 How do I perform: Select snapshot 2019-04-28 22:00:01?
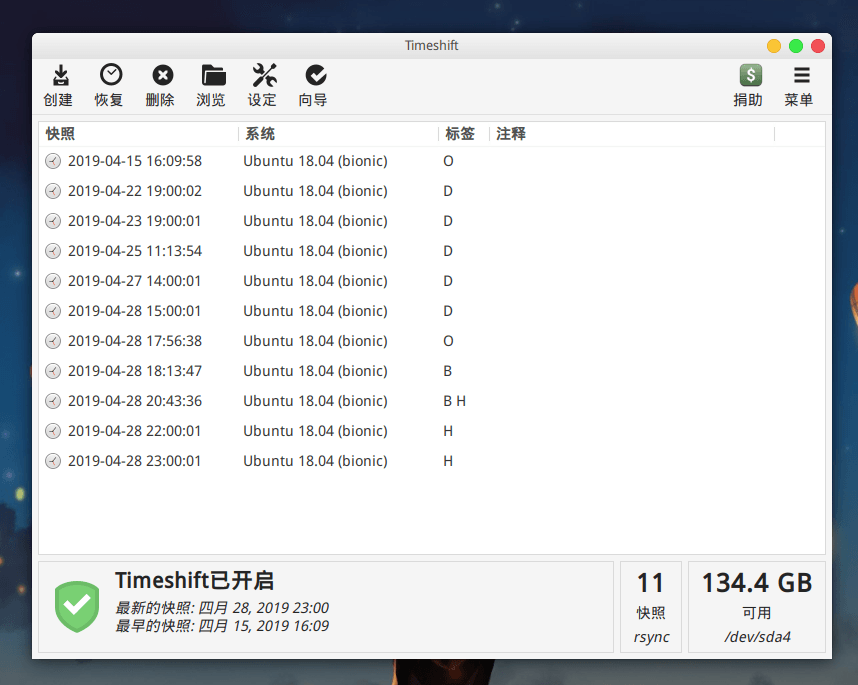(432, 431)
